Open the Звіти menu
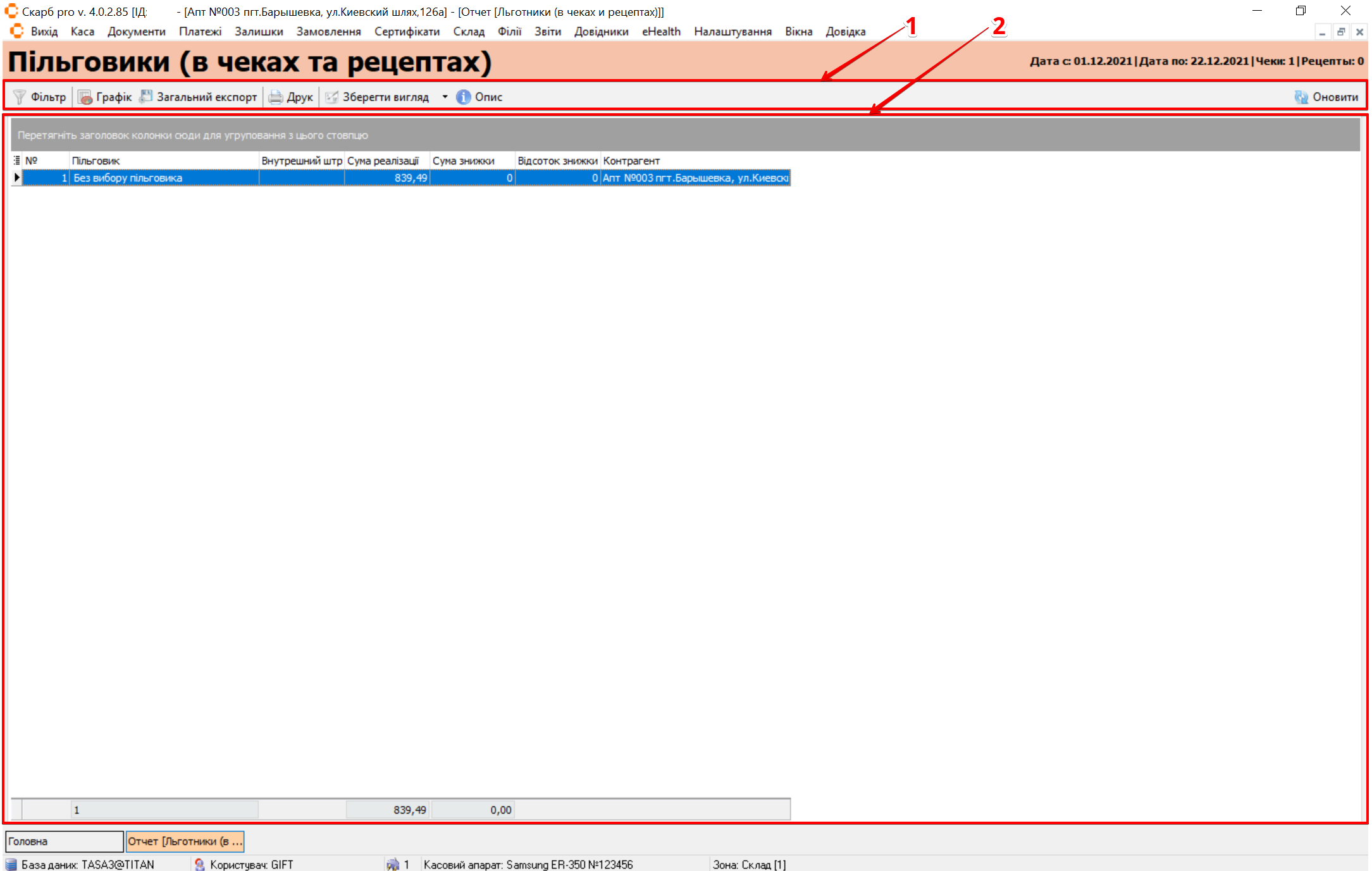Screen dimensions: 1372x871 547,32
